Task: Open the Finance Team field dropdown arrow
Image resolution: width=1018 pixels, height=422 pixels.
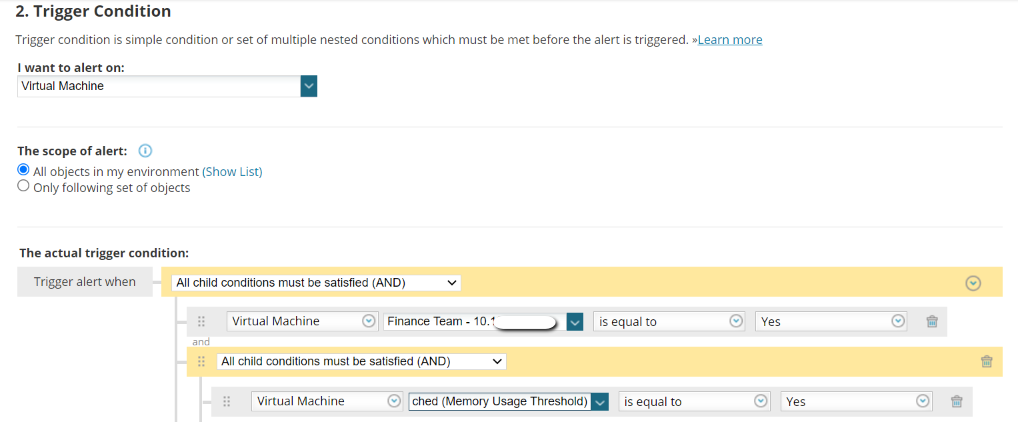Action: 575,321
